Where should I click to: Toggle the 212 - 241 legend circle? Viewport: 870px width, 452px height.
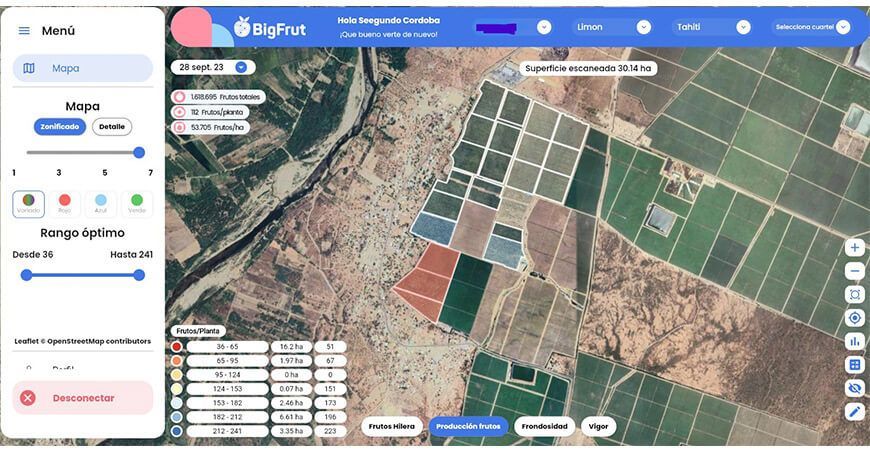point(176,431)
